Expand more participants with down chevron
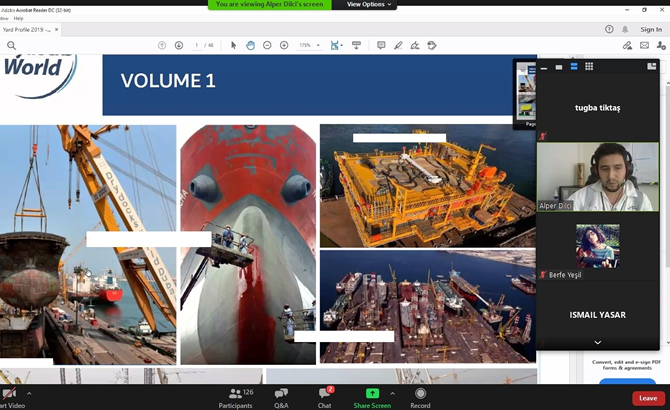 [597, 342]
